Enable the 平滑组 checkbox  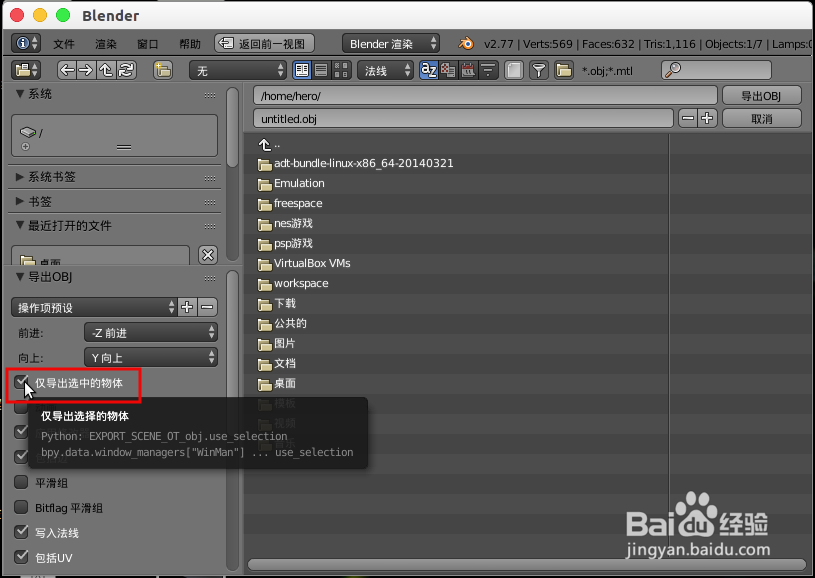21,482
